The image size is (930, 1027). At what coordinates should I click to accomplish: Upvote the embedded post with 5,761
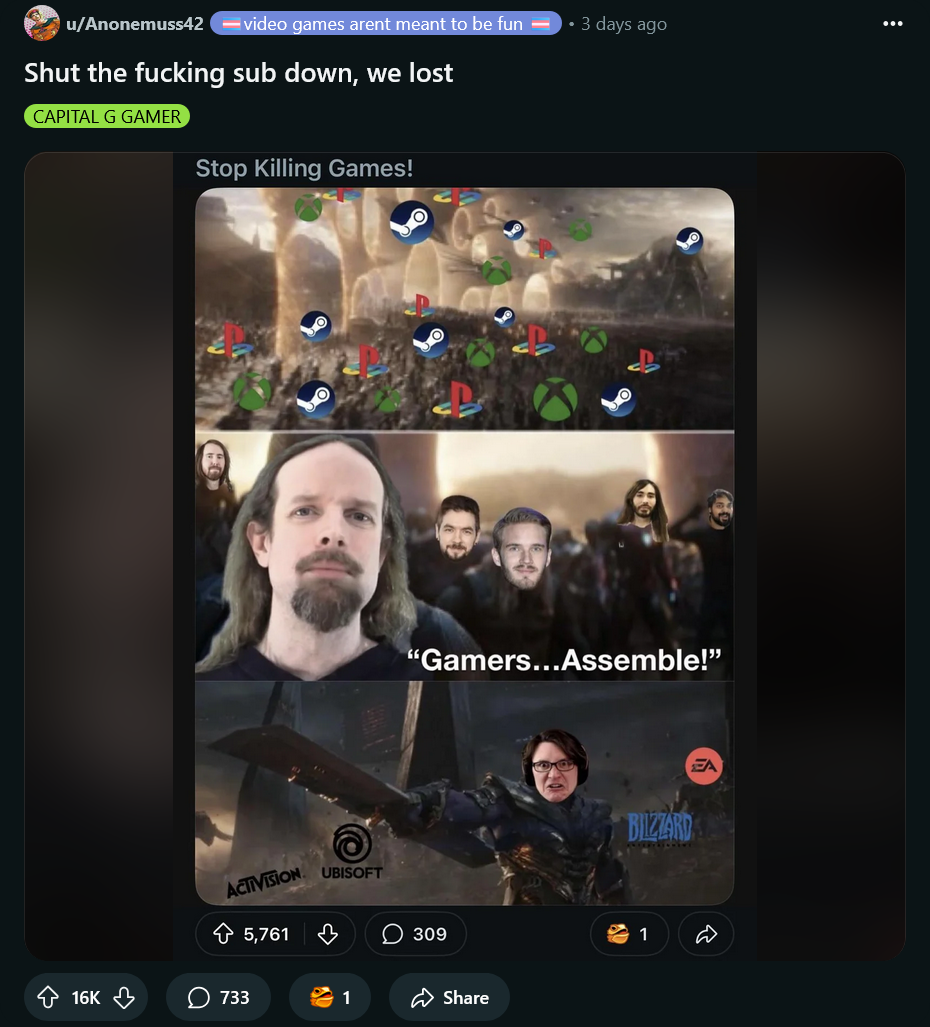point(223,934)
